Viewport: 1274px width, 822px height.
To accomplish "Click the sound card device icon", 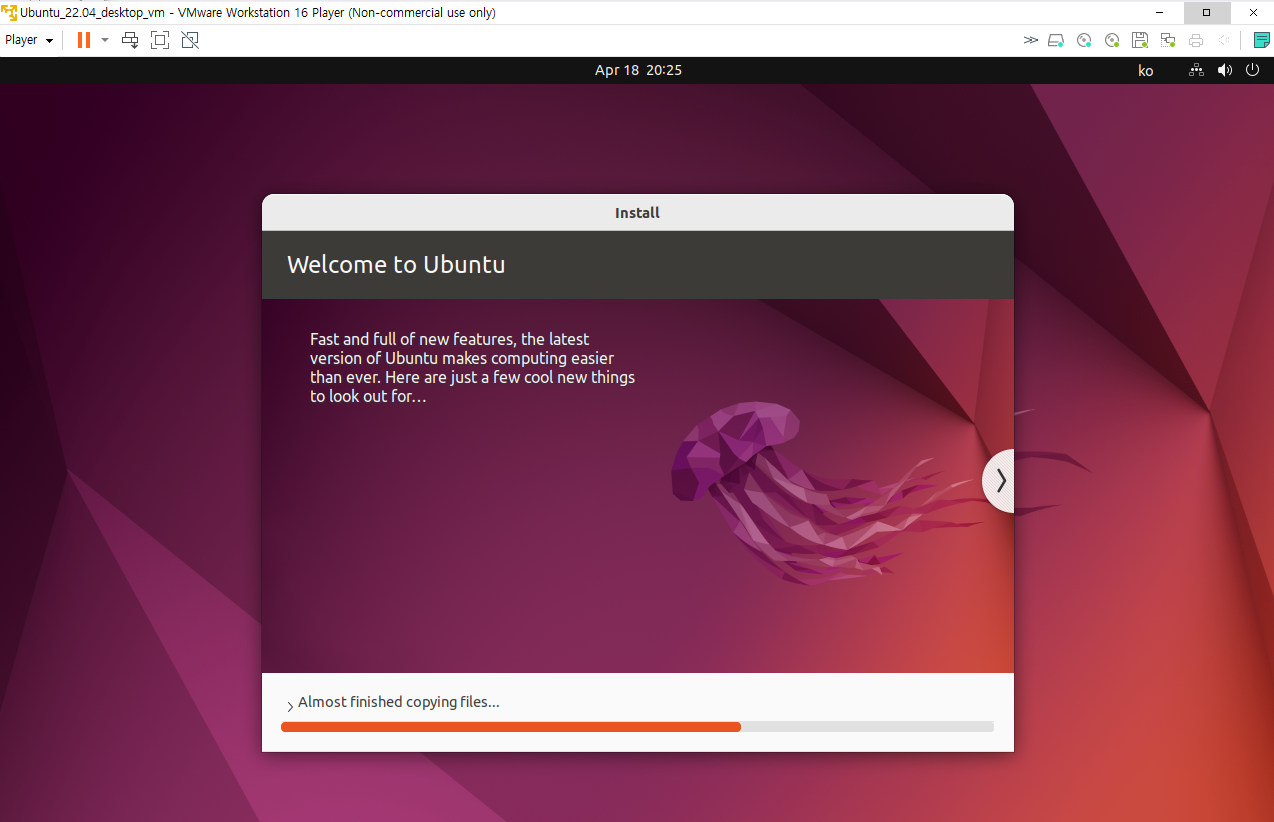I will (1224, 40).
